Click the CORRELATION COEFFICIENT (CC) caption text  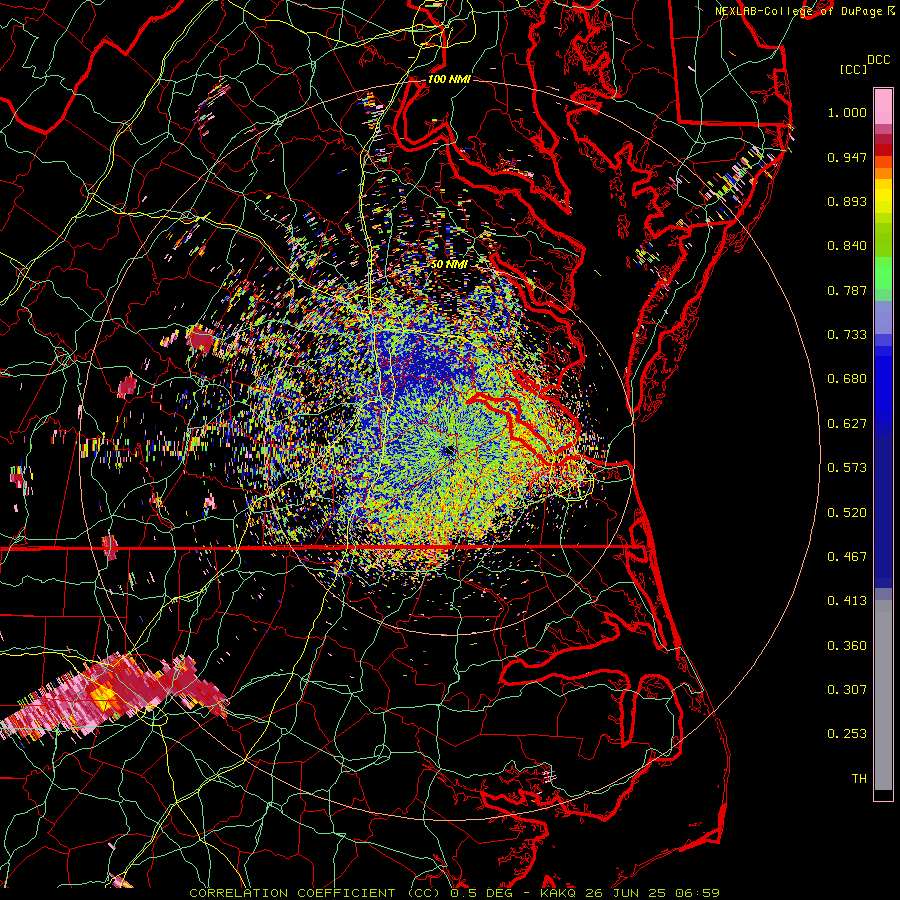(x=315, y=893)
